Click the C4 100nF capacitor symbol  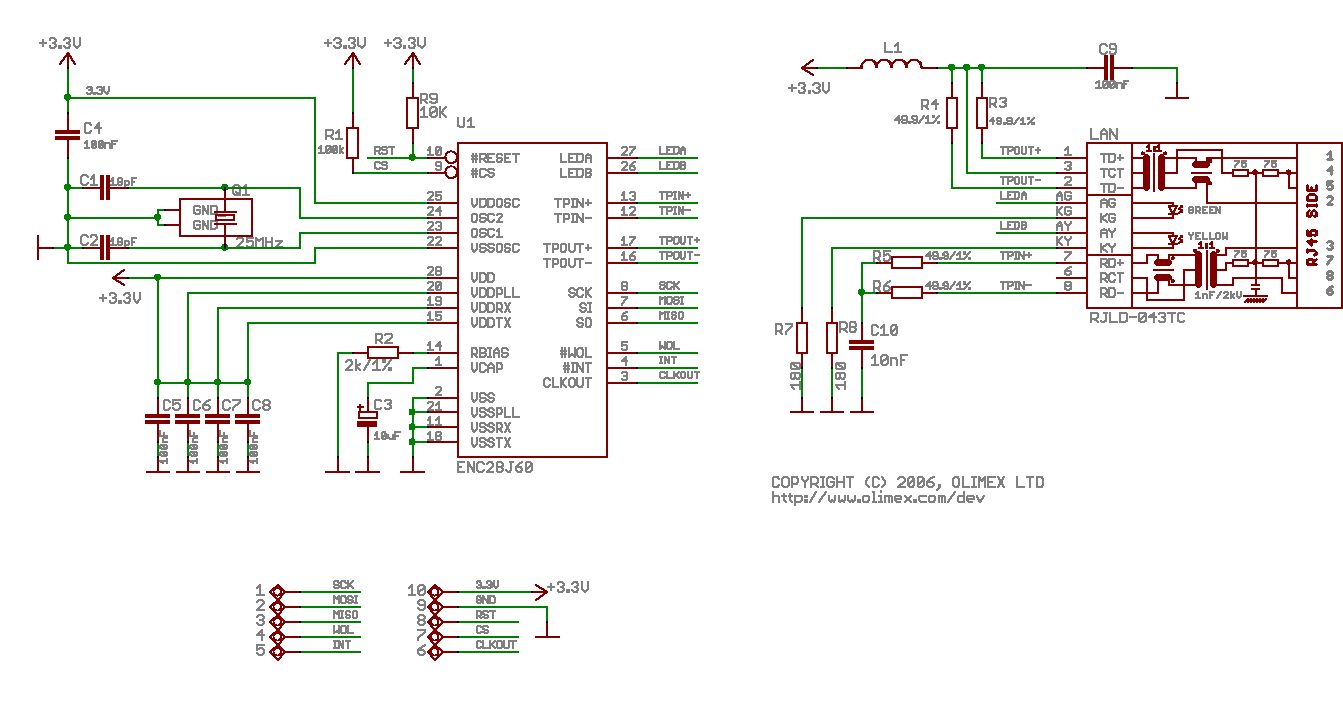pos(66,133)
